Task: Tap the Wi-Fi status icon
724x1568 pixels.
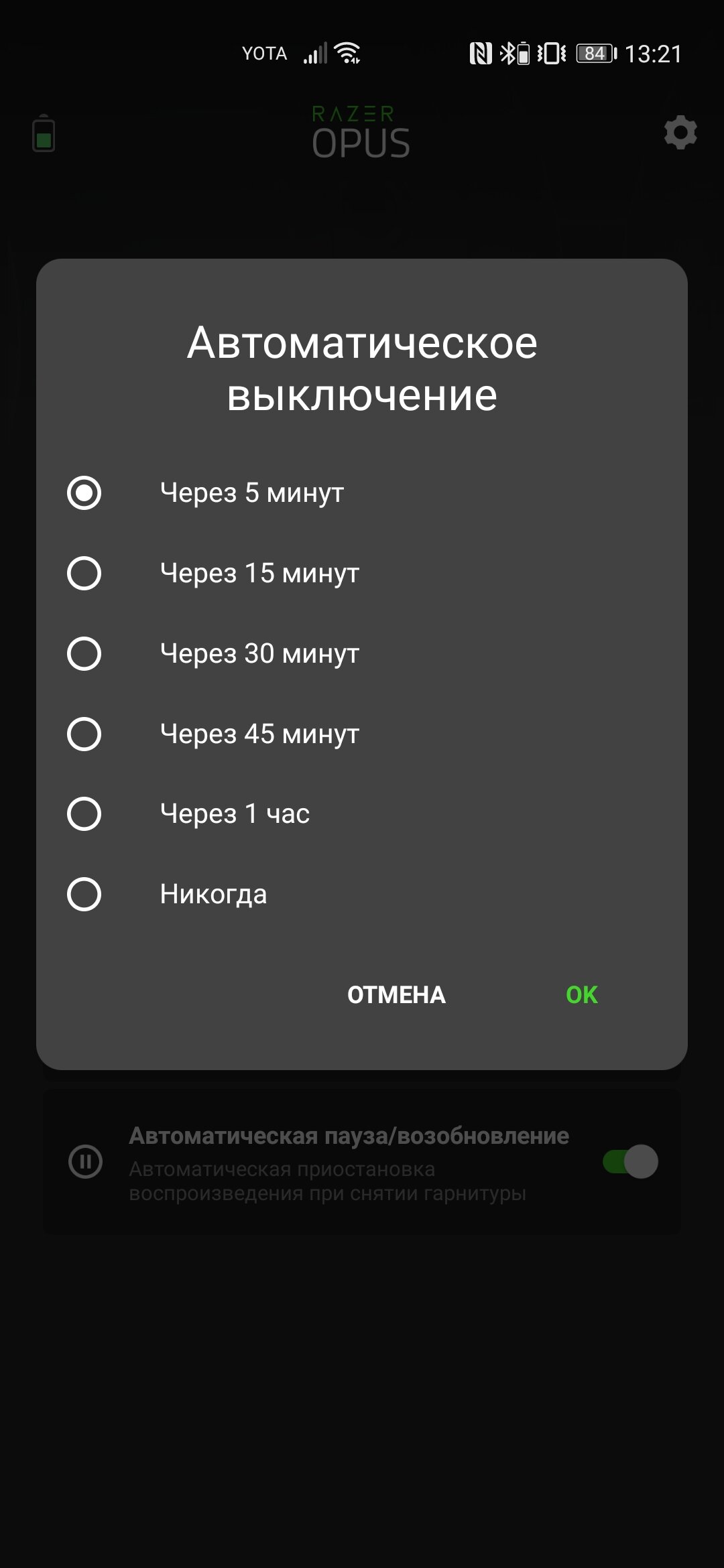Action: pos(348,53)
